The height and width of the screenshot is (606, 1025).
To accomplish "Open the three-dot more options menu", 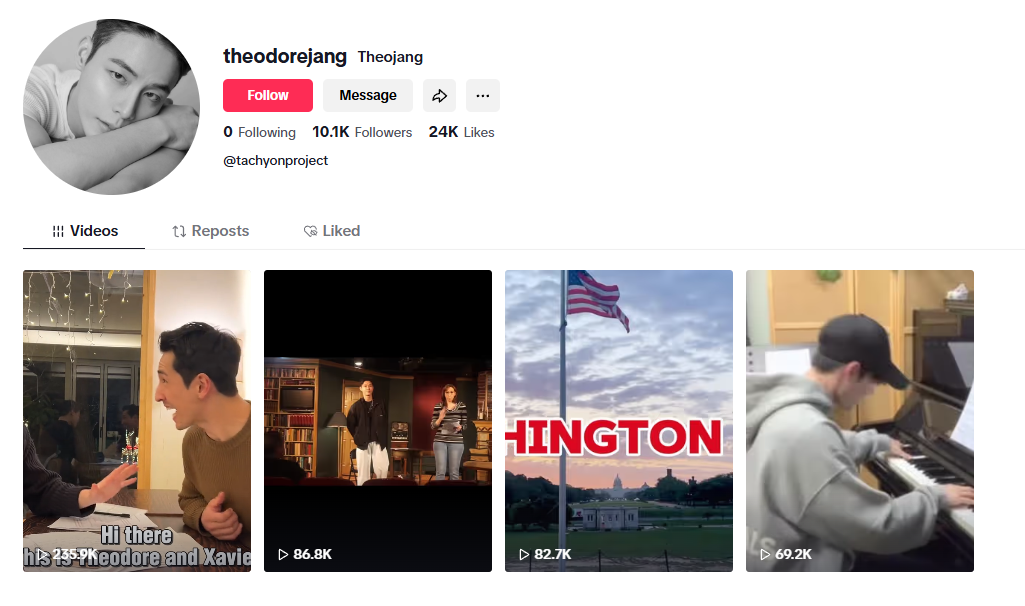I will (482, 96).
